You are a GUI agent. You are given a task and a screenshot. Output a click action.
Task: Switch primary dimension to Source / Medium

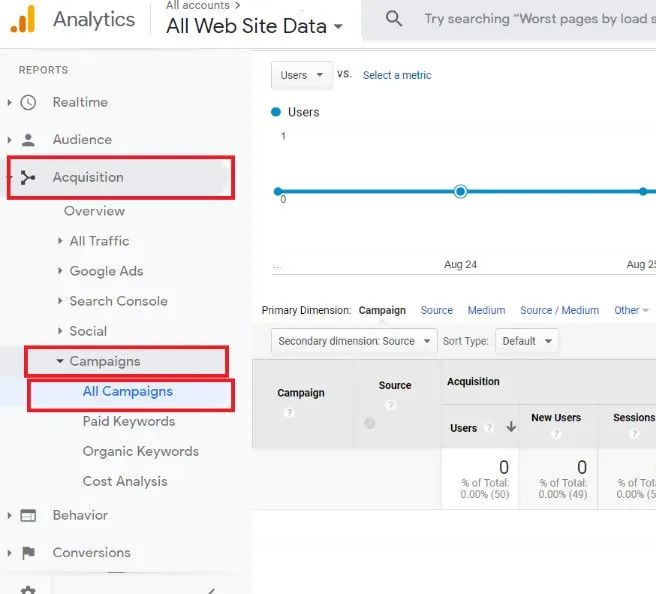pyautogui.click(x=559, y=310)
